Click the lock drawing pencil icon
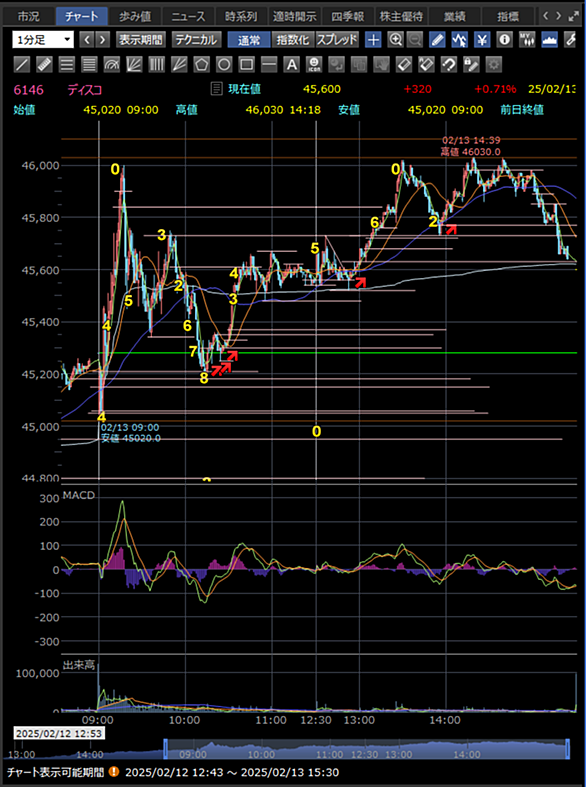The width and height of the screenshot is (586, 787). coord(472,64)
